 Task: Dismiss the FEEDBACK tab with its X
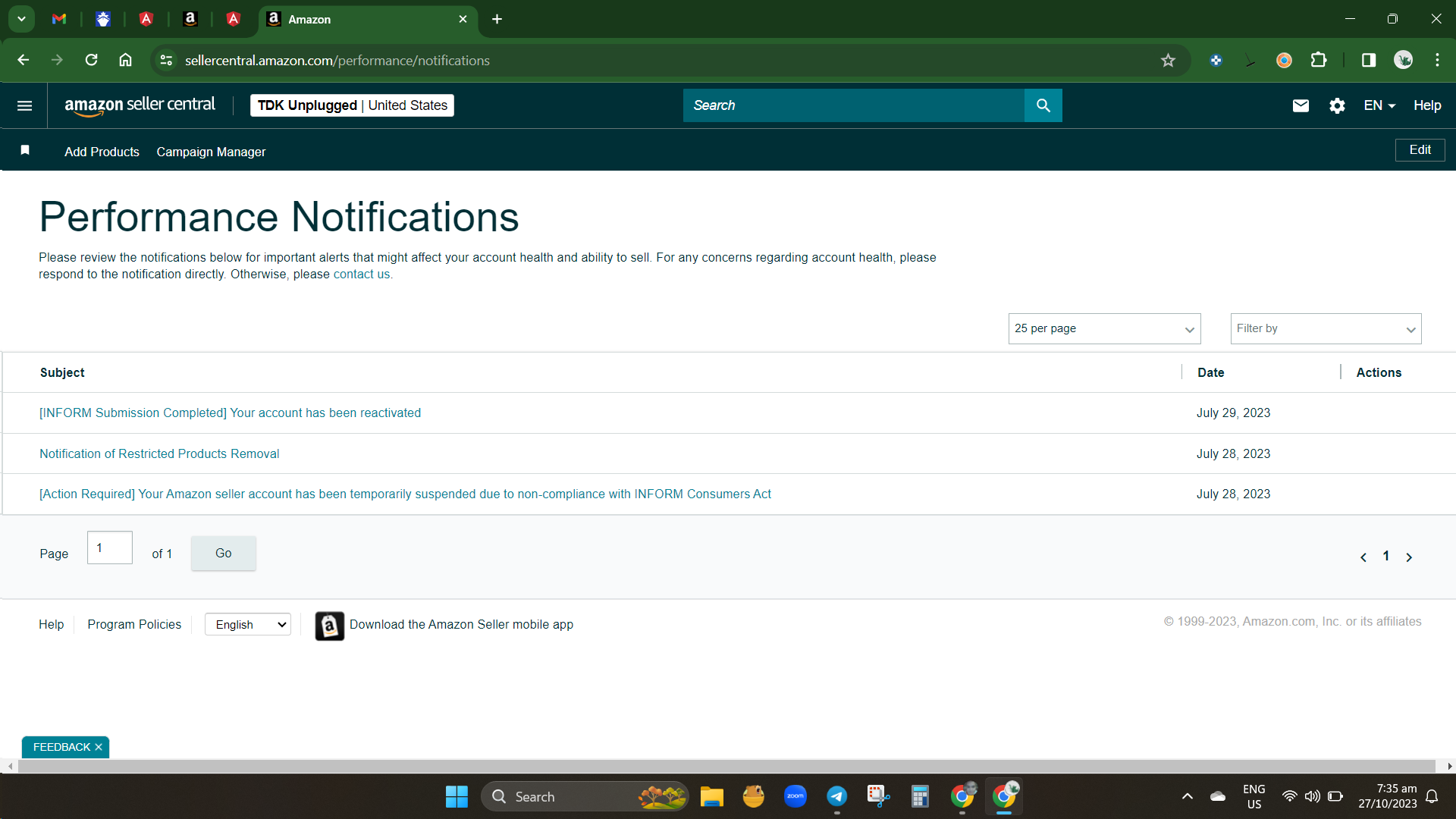coord(99,747)
